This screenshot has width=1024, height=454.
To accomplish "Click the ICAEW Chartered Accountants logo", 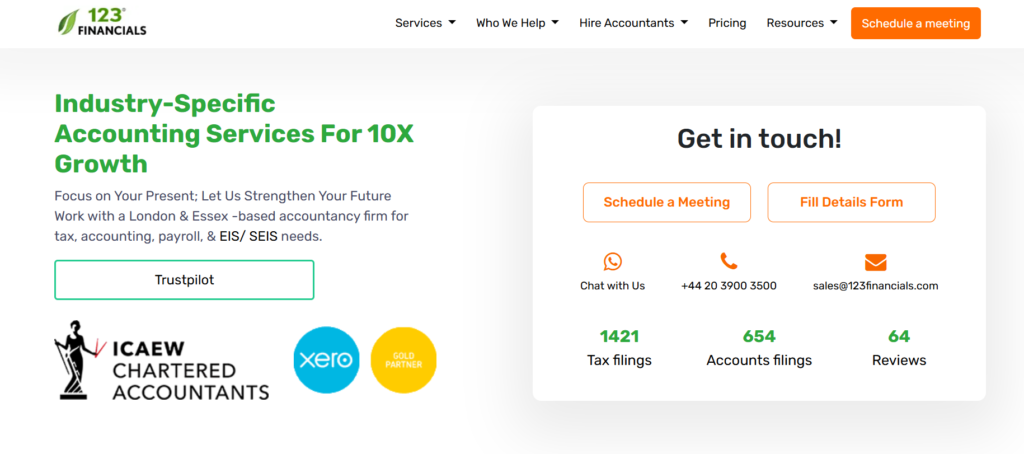I will pos(161,360).
